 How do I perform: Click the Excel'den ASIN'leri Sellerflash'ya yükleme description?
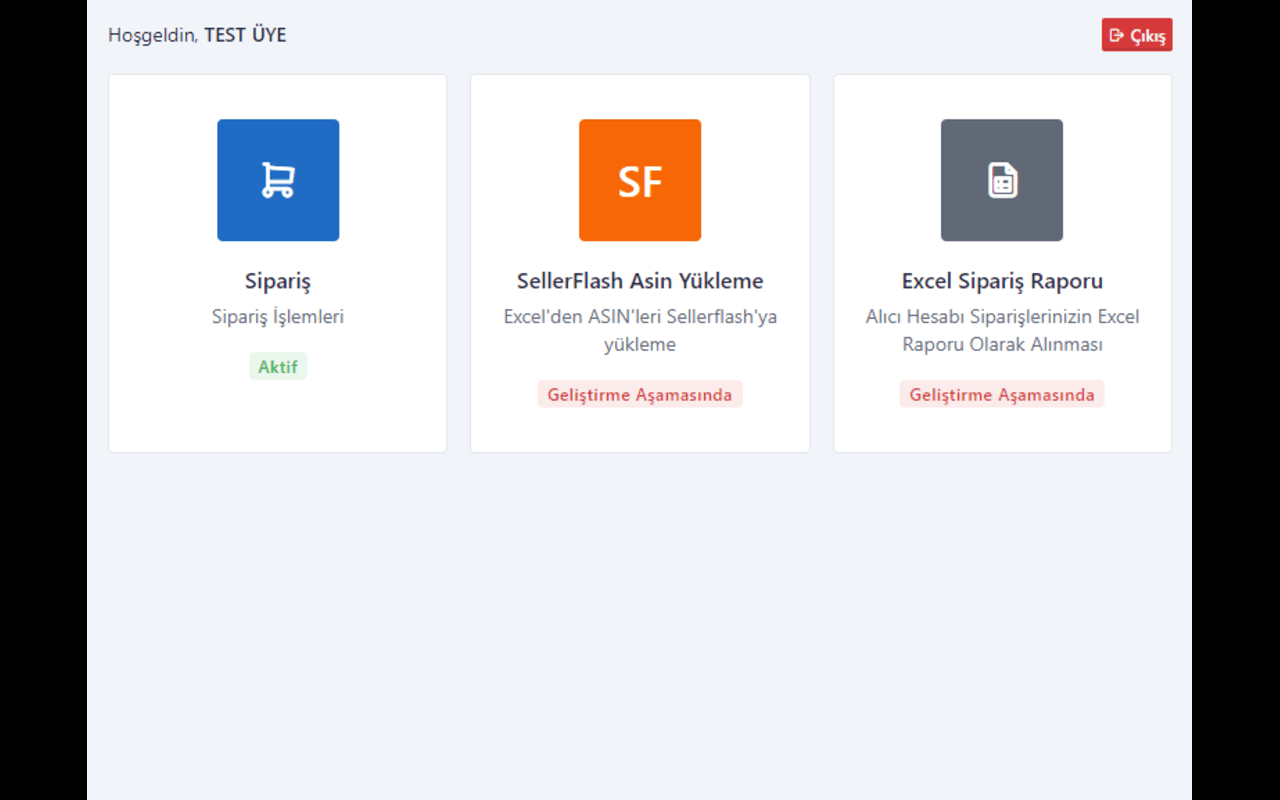[x=640, y=330]
